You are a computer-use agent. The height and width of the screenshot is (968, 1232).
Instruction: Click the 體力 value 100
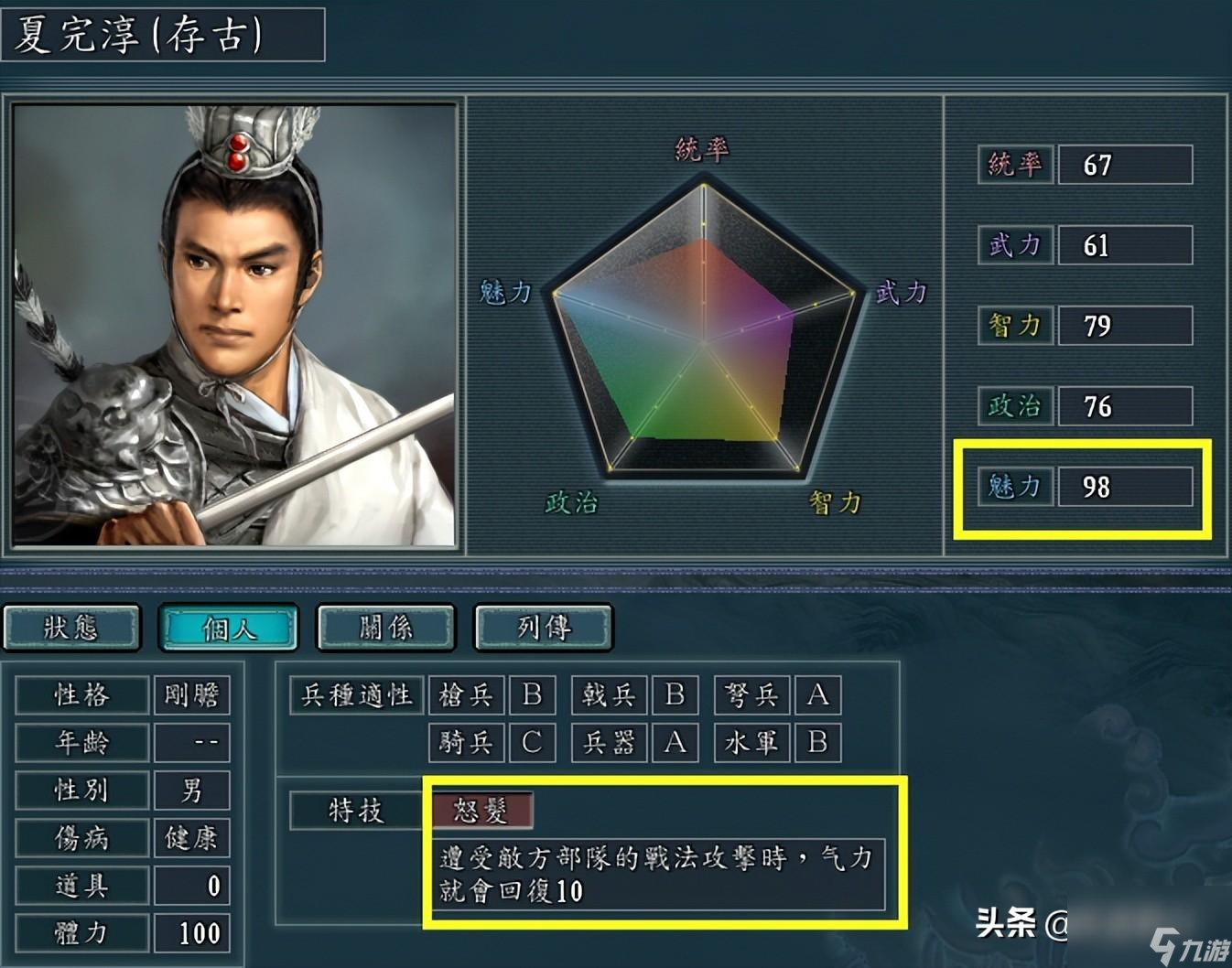click(191, 933)
